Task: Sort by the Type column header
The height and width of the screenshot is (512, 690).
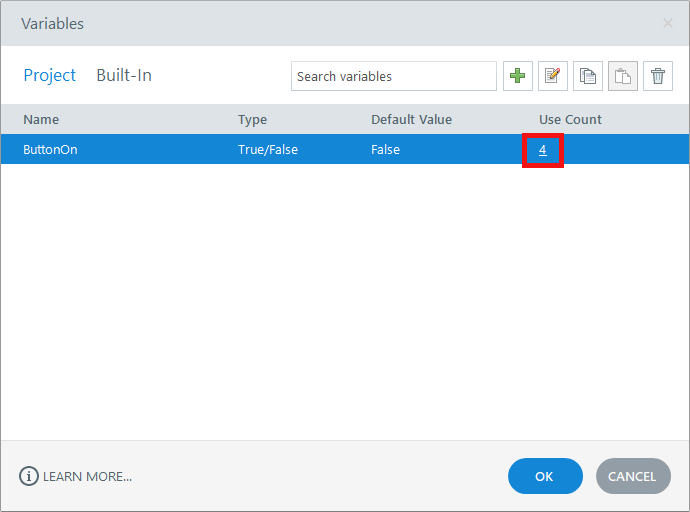Action: click(x=252, y=119)
